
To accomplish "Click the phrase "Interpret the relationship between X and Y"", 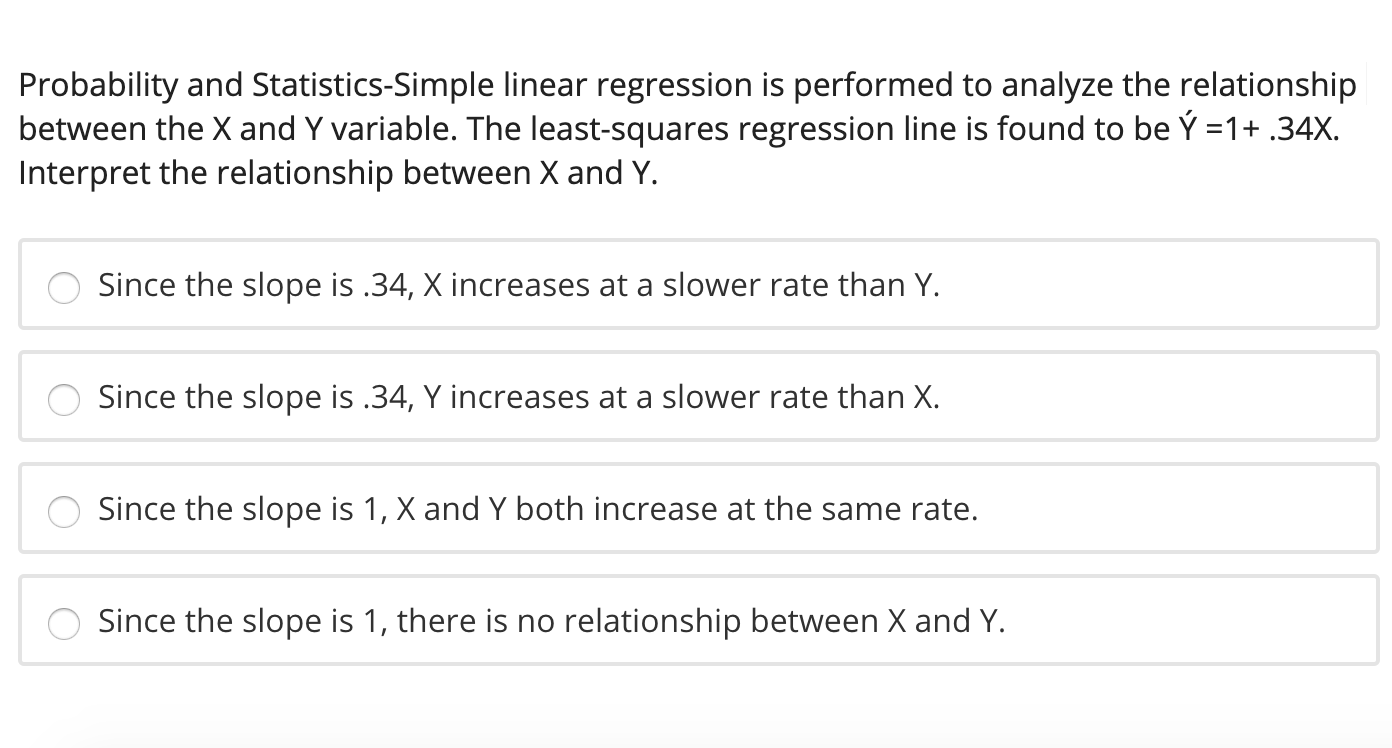I will pos(335,172).
